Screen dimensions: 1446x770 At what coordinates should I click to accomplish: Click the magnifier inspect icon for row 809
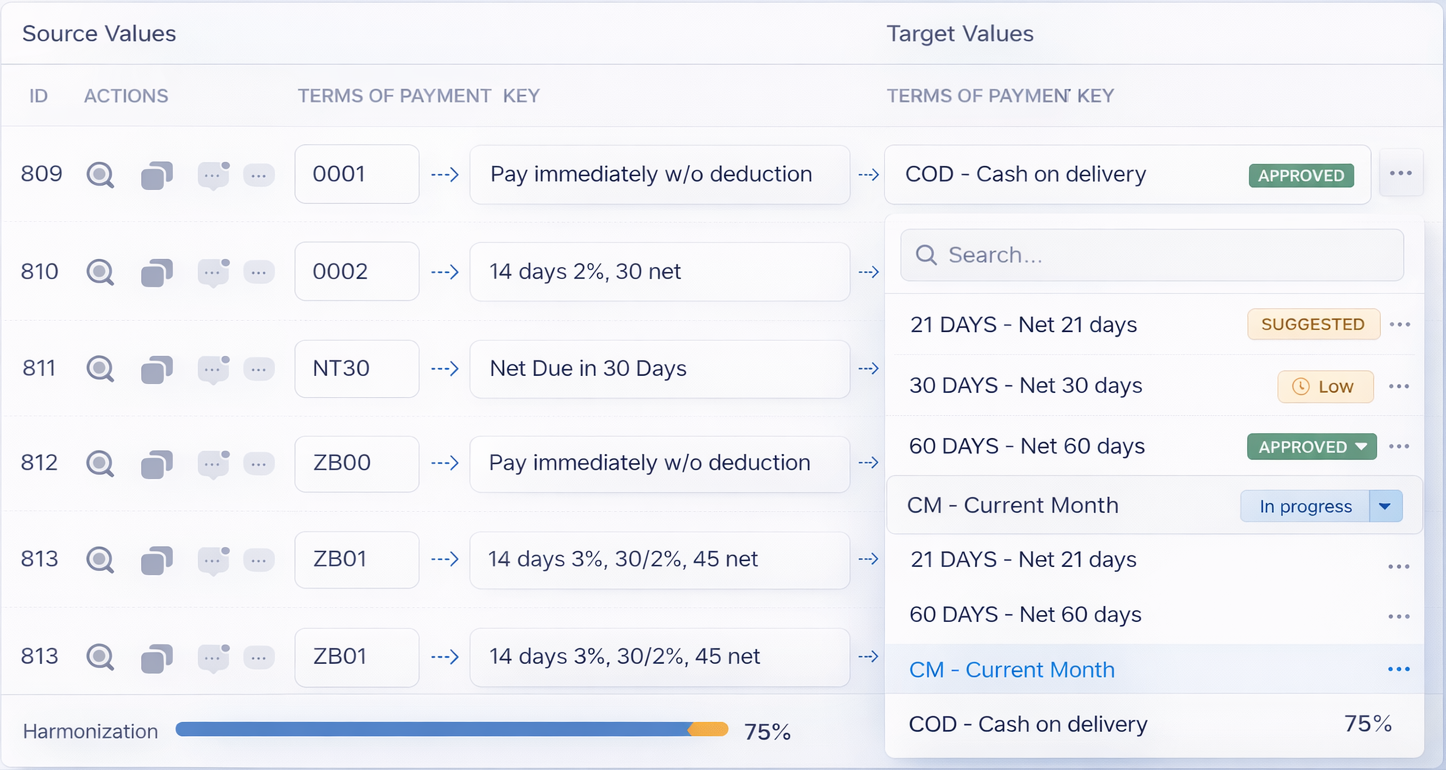(x=100, y=175)
